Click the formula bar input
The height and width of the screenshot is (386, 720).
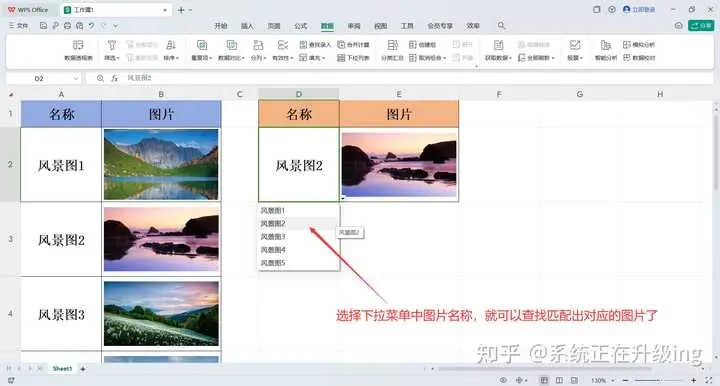[x=418, y=78]
